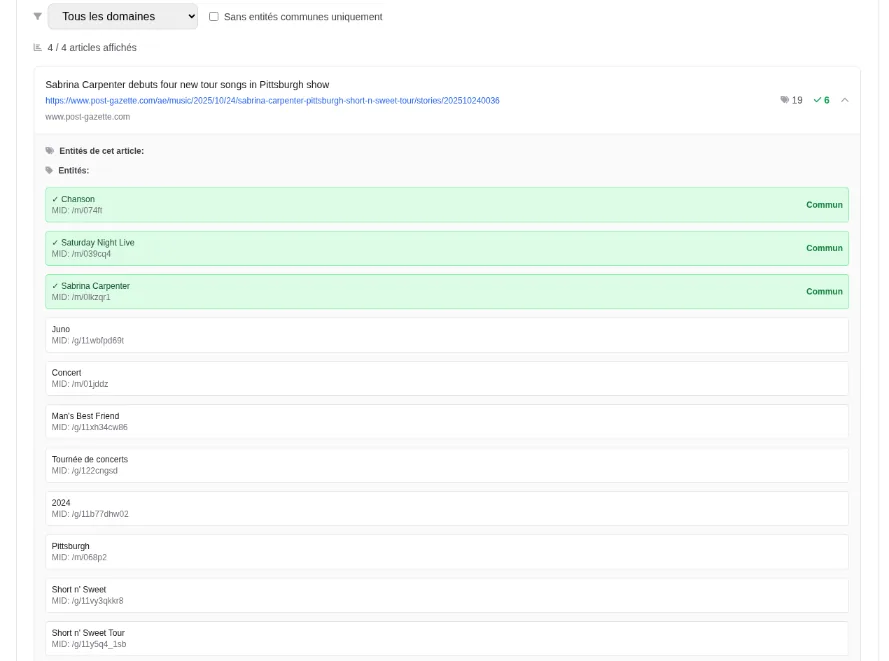Select the 'Chanson' common entity row
The image size is (889, 661).
(447, 205)
